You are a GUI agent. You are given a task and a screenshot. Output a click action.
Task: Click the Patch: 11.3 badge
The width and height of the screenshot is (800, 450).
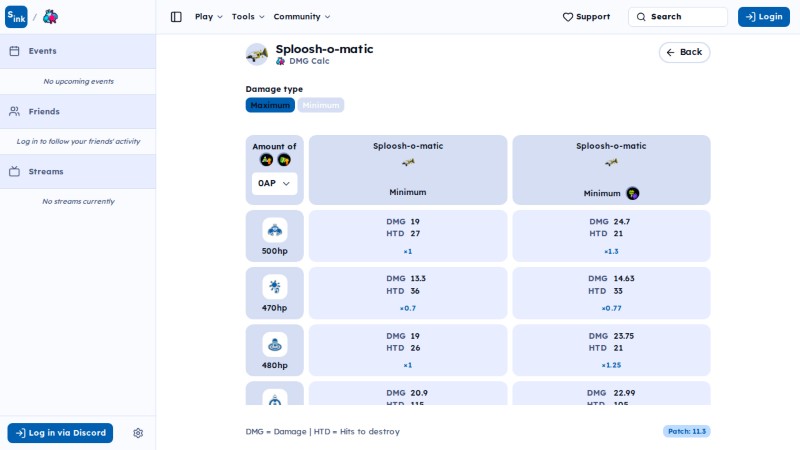click(686, 432)
